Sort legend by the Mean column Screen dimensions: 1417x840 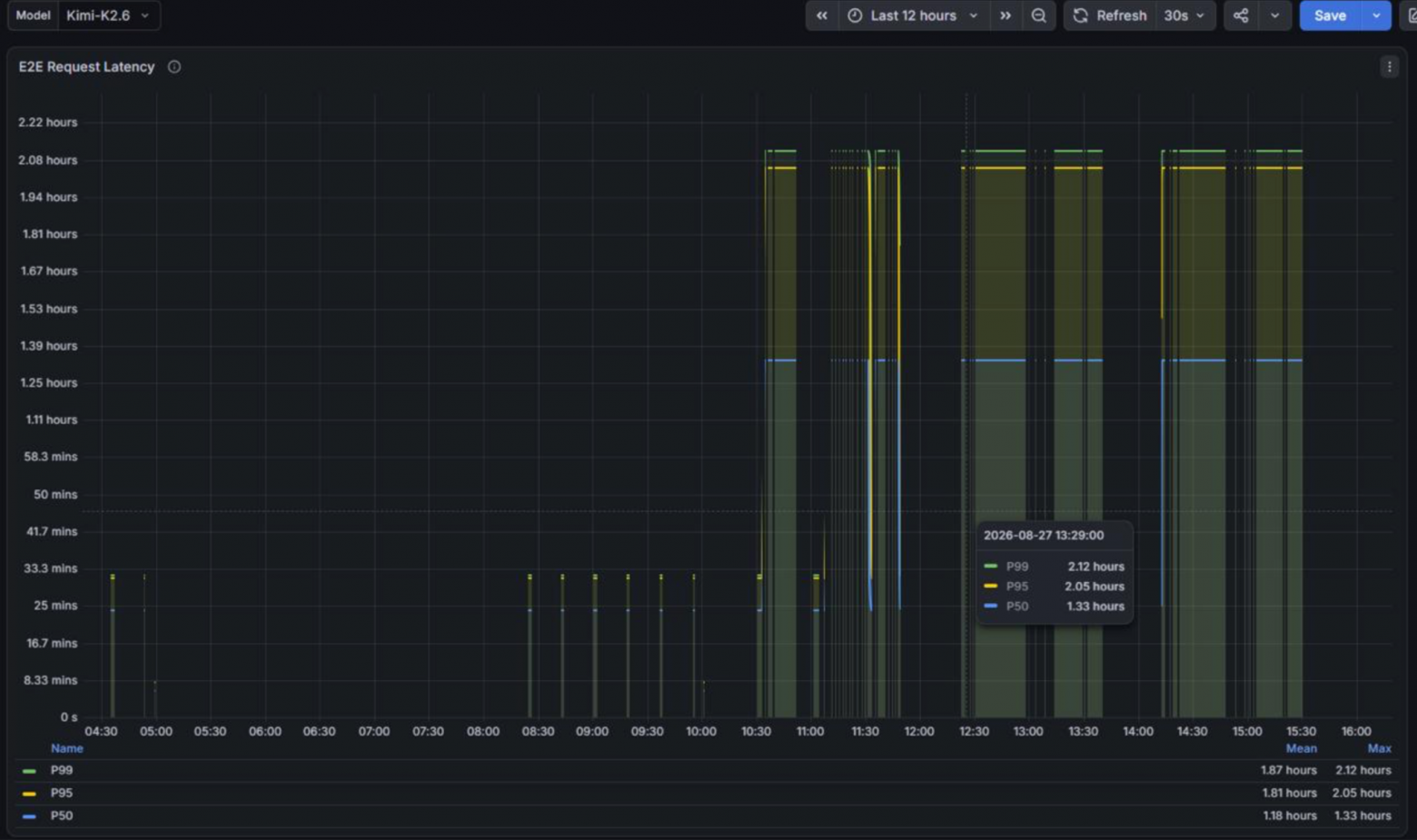click(x=1301, y=748)
